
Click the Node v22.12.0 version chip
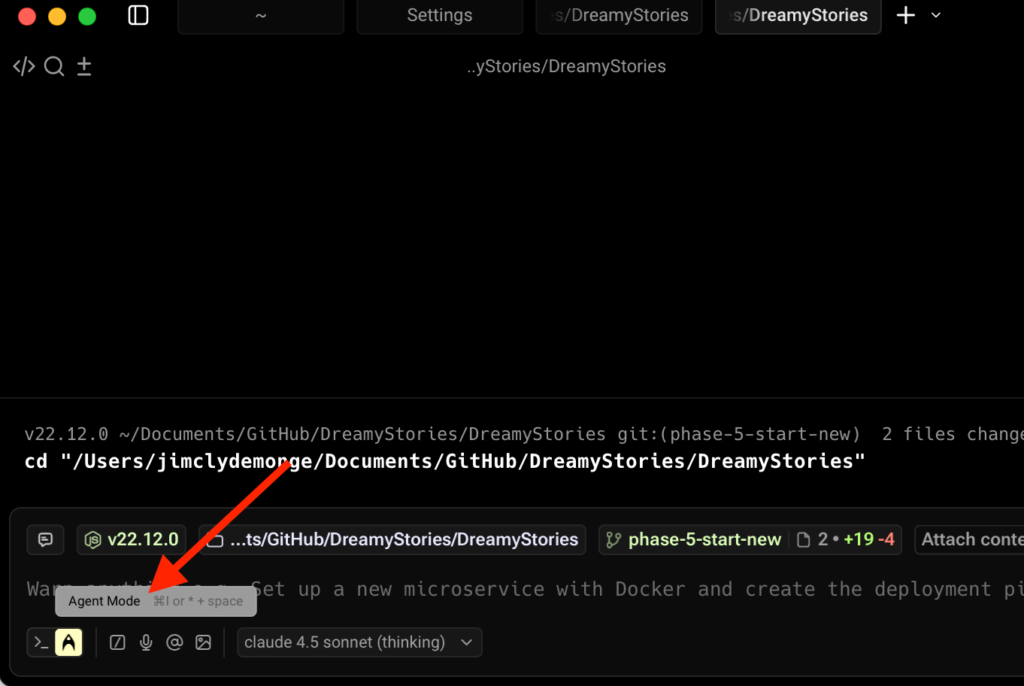click(x=131, y=540)
